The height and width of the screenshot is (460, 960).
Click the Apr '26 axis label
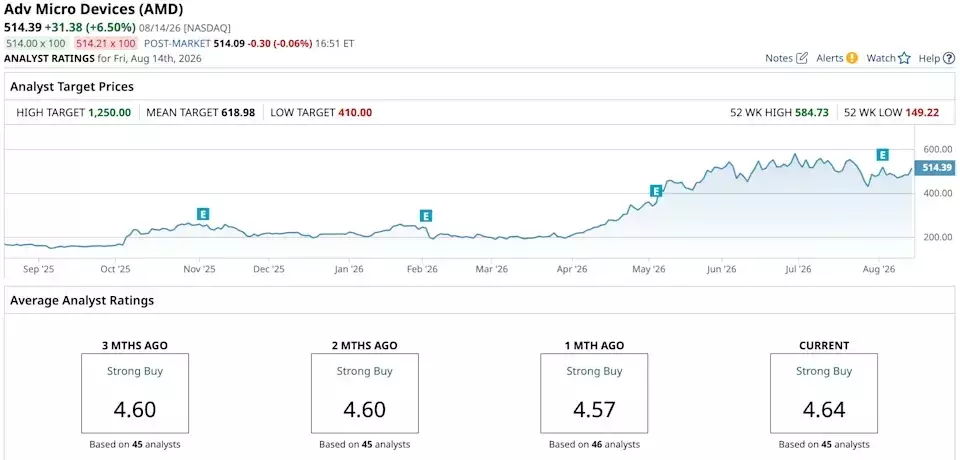[x=572, y=269]
